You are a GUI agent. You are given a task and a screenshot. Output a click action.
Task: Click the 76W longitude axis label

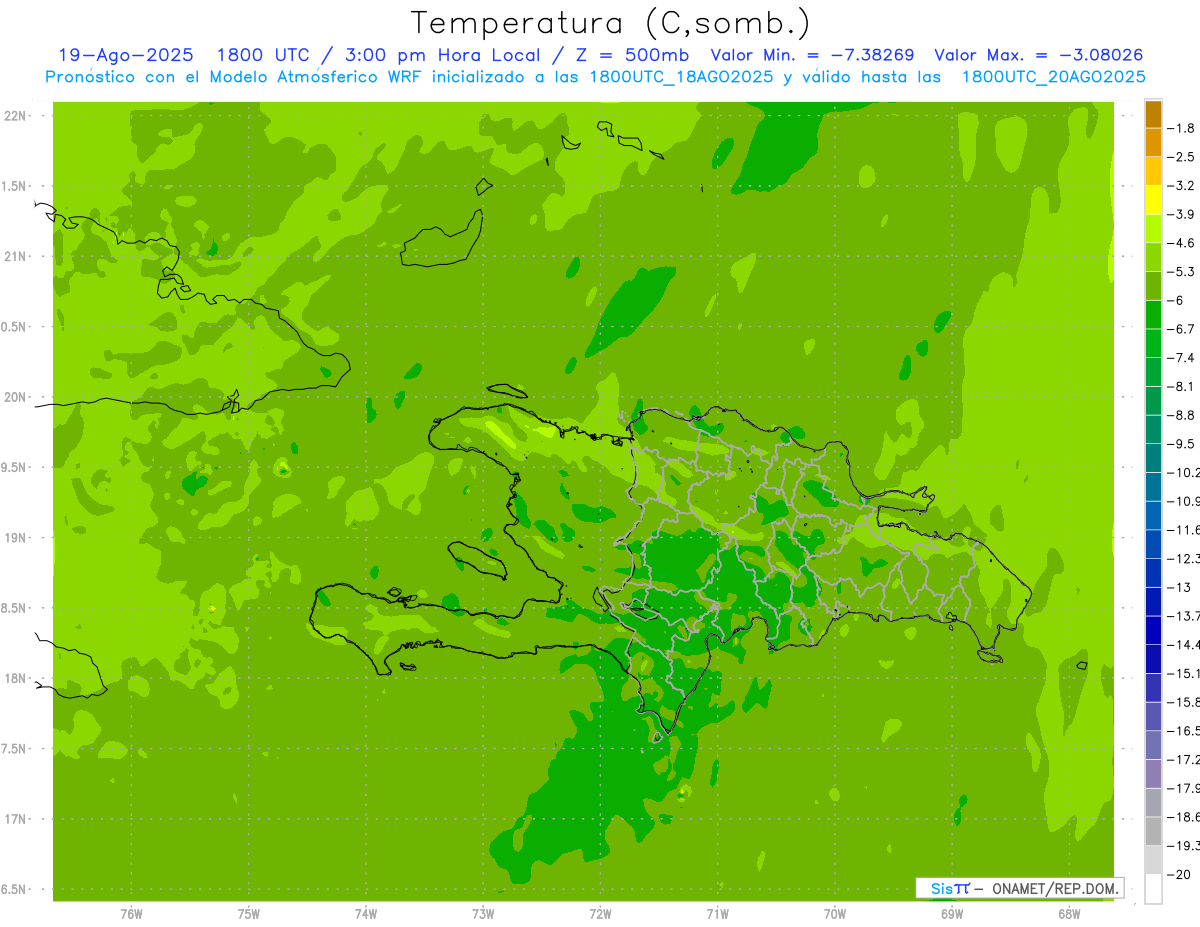point(131,914)
